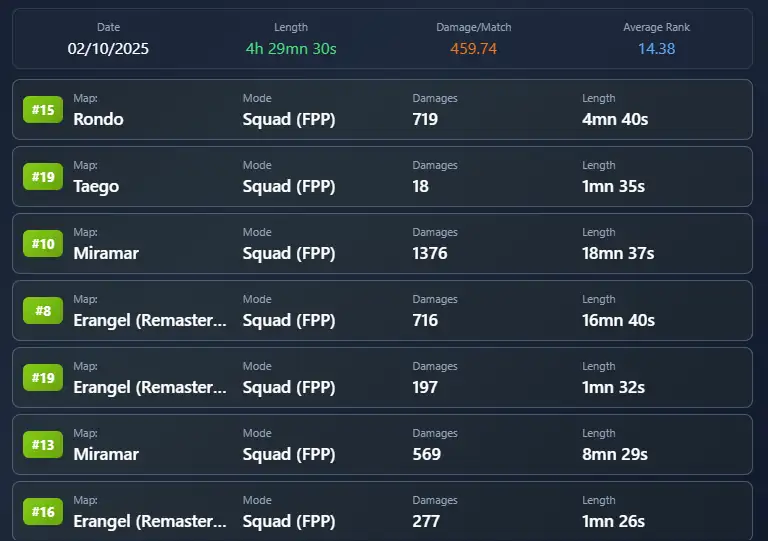Click the 719 damages value
Screen dimensions: 768x541
425,119
